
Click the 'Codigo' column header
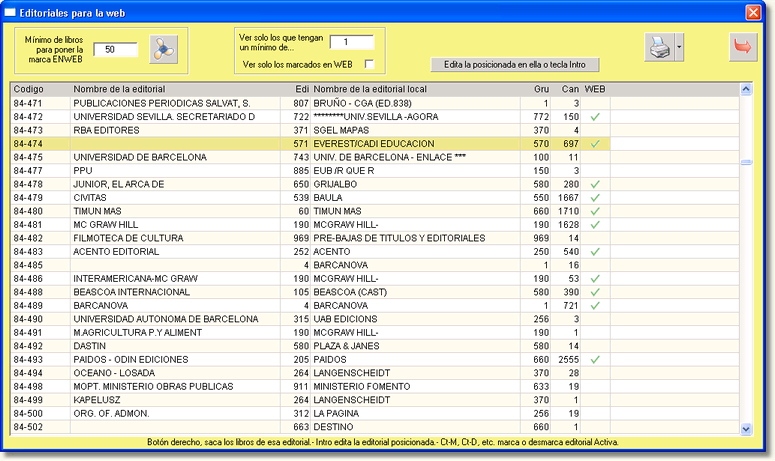point(41,89)
